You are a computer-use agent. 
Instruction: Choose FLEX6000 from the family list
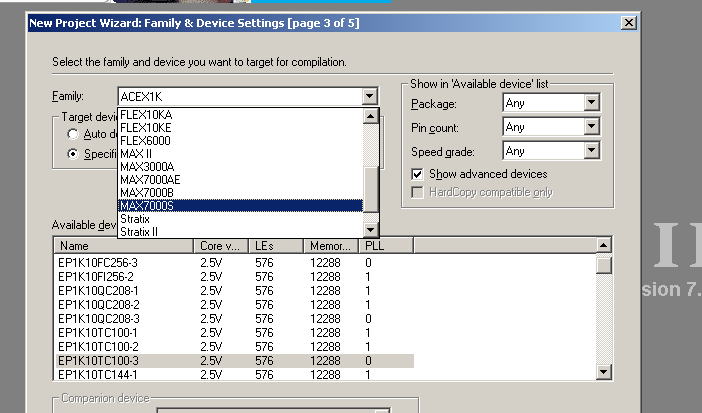[x=240, y=141]
